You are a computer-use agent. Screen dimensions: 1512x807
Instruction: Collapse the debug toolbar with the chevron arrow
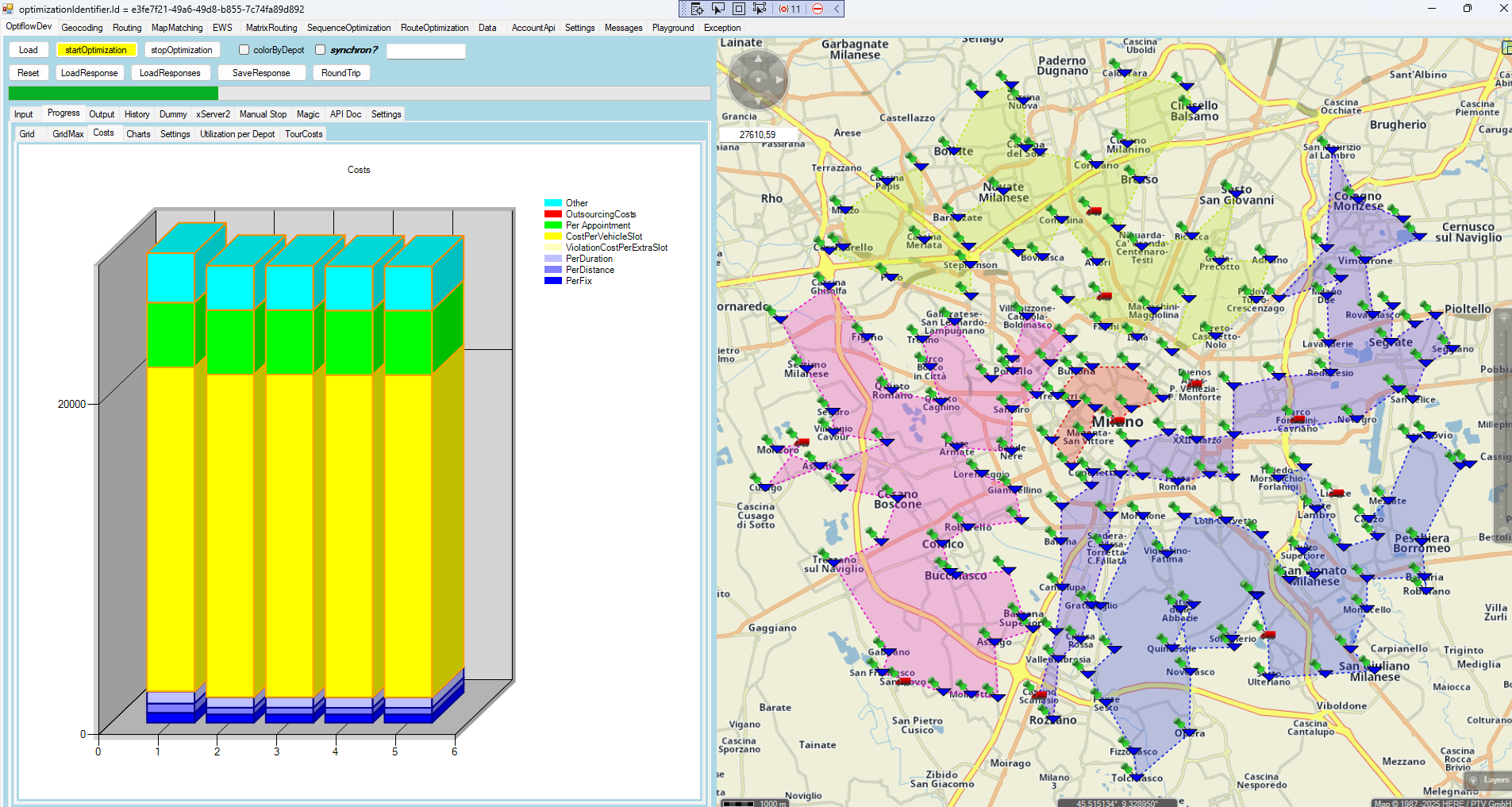point(836,9)
